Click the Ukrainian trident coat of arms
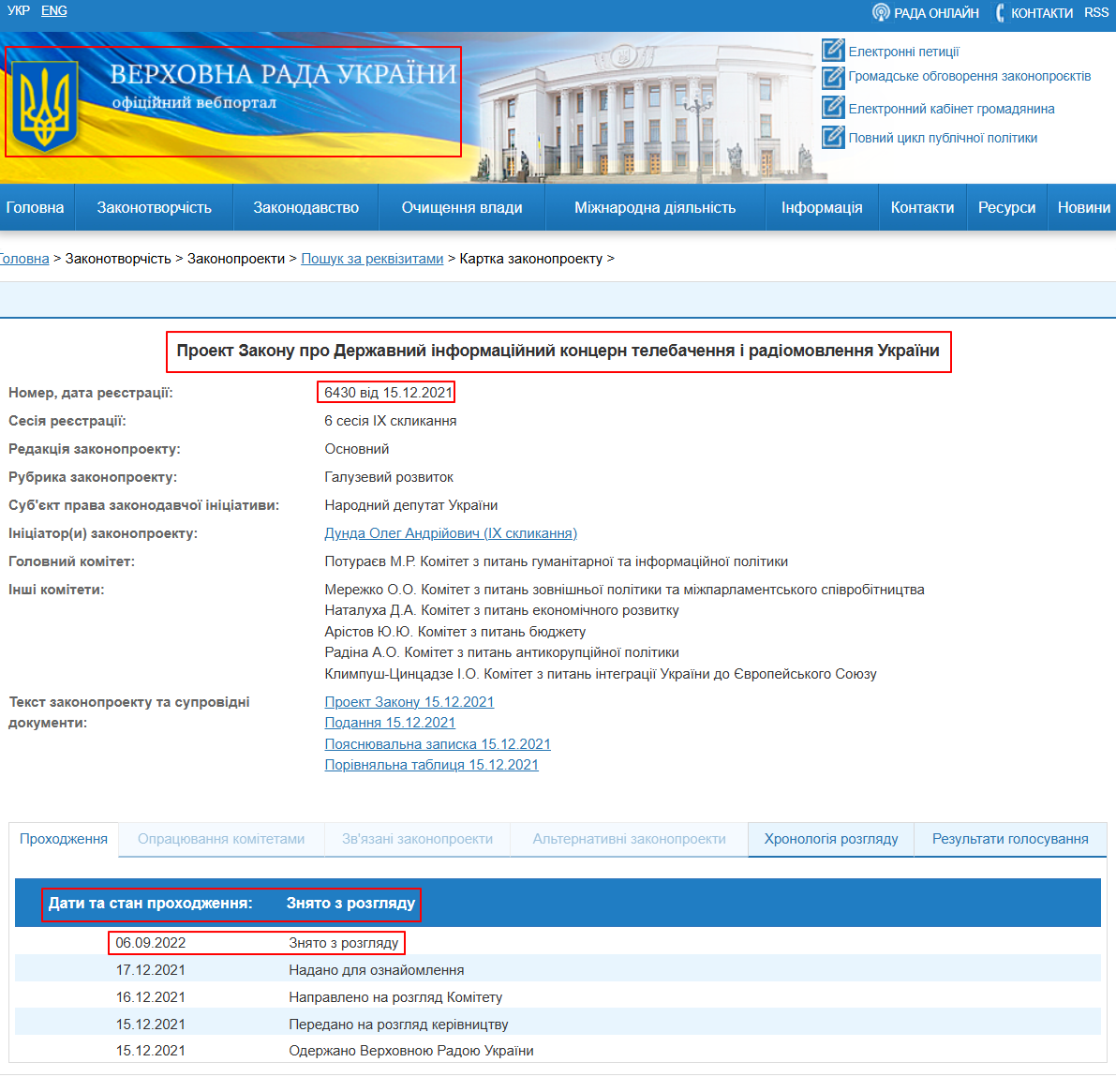The width and height of the screenshot is (1116, 1092). pyautogui.click(x=45, y=105)
